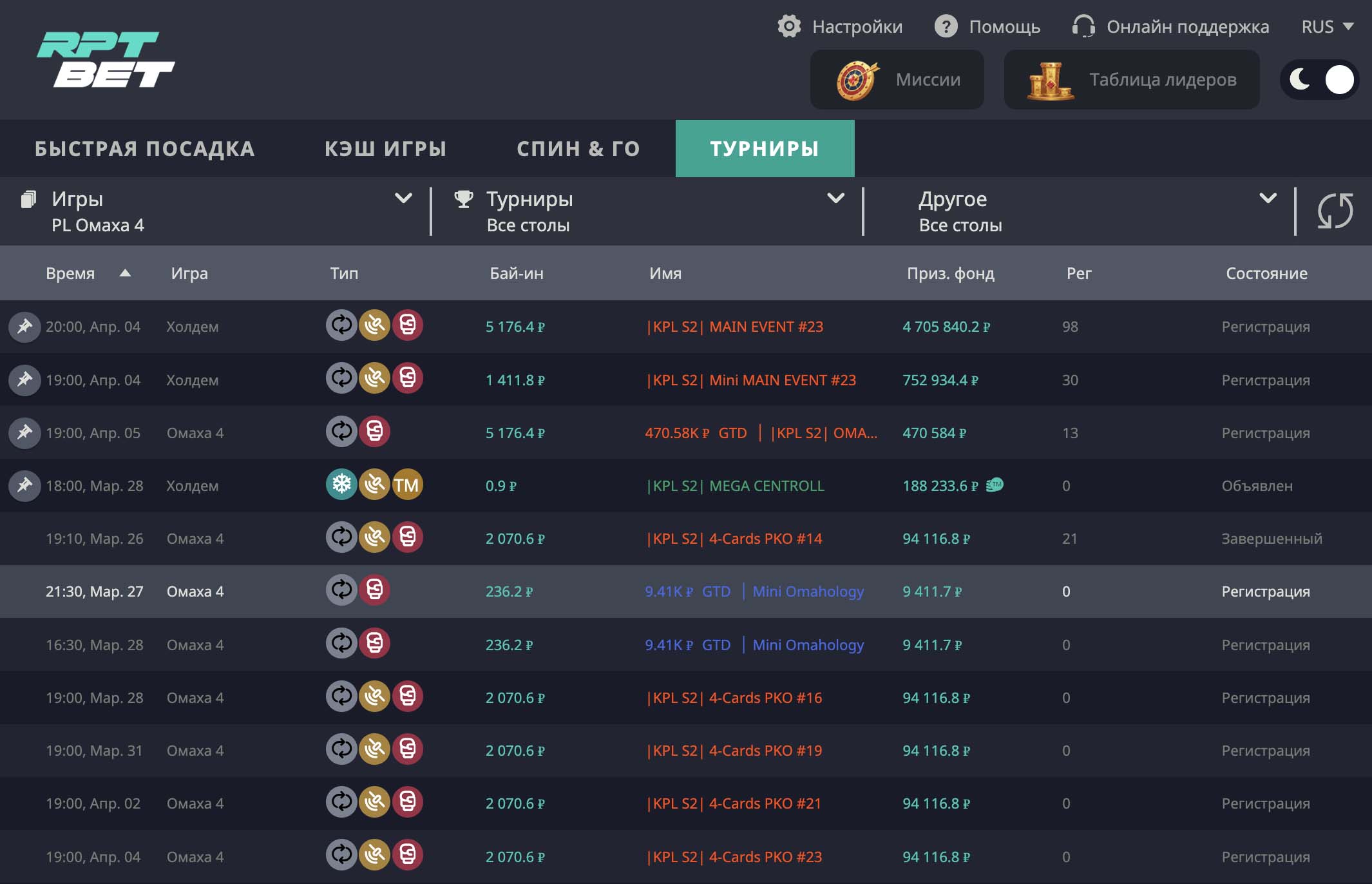The width and height of the screenshot is (1372, 884).
Task: Expand the Другое filter dropdown
Action: click(x=1267, y=198)
